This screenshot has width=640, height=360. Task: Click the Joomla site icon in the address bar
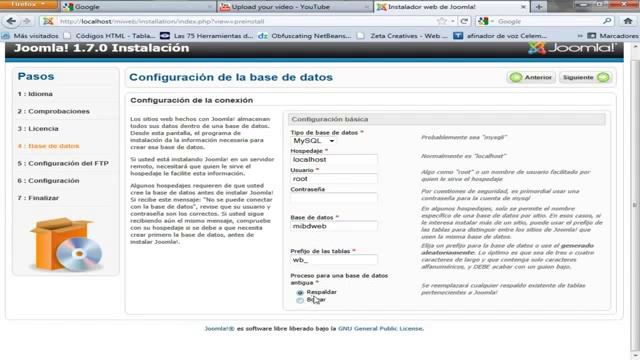pyautogui.click(x=48, y=21)
